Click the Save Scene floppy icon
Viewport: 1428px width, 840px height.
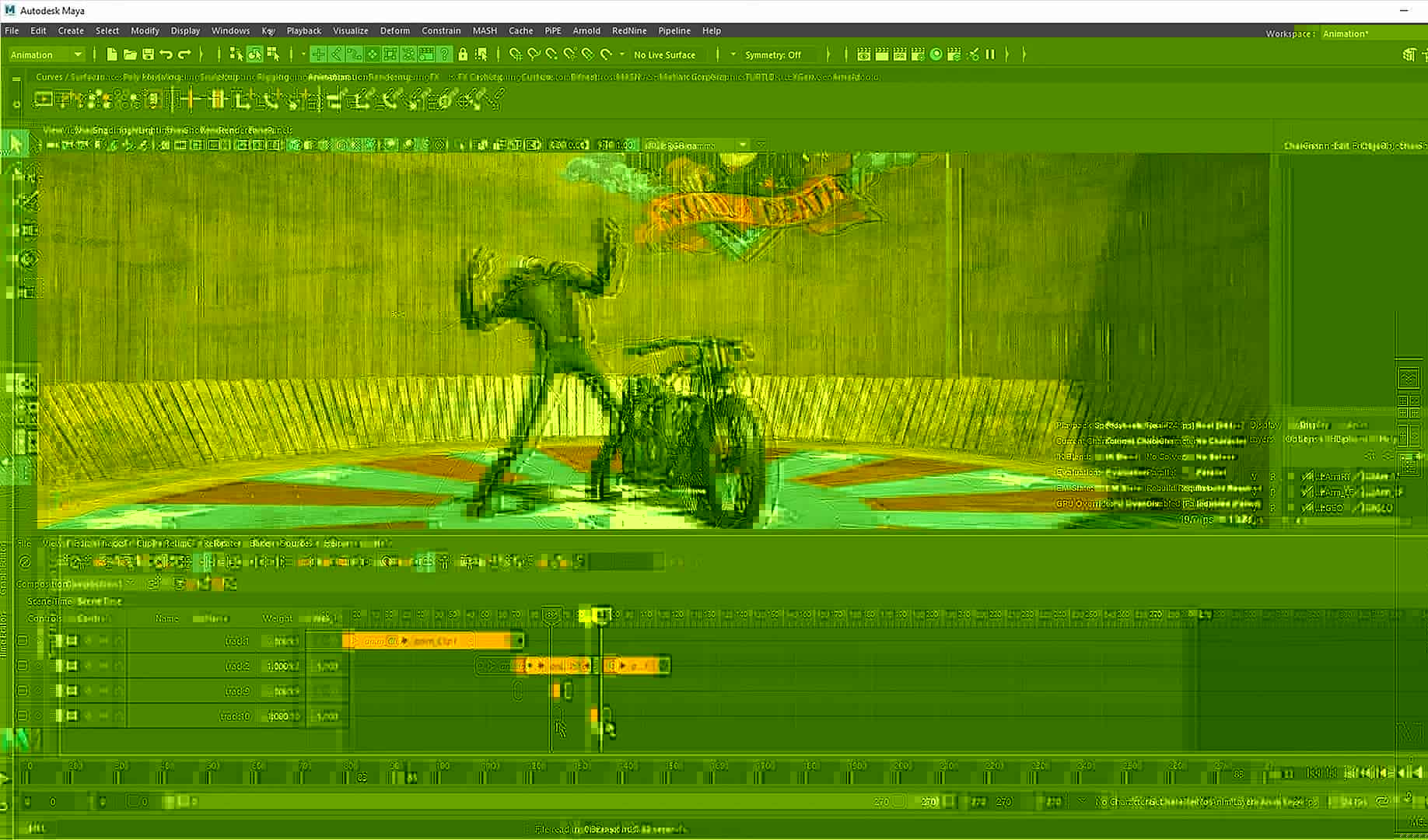coord(148,54)
